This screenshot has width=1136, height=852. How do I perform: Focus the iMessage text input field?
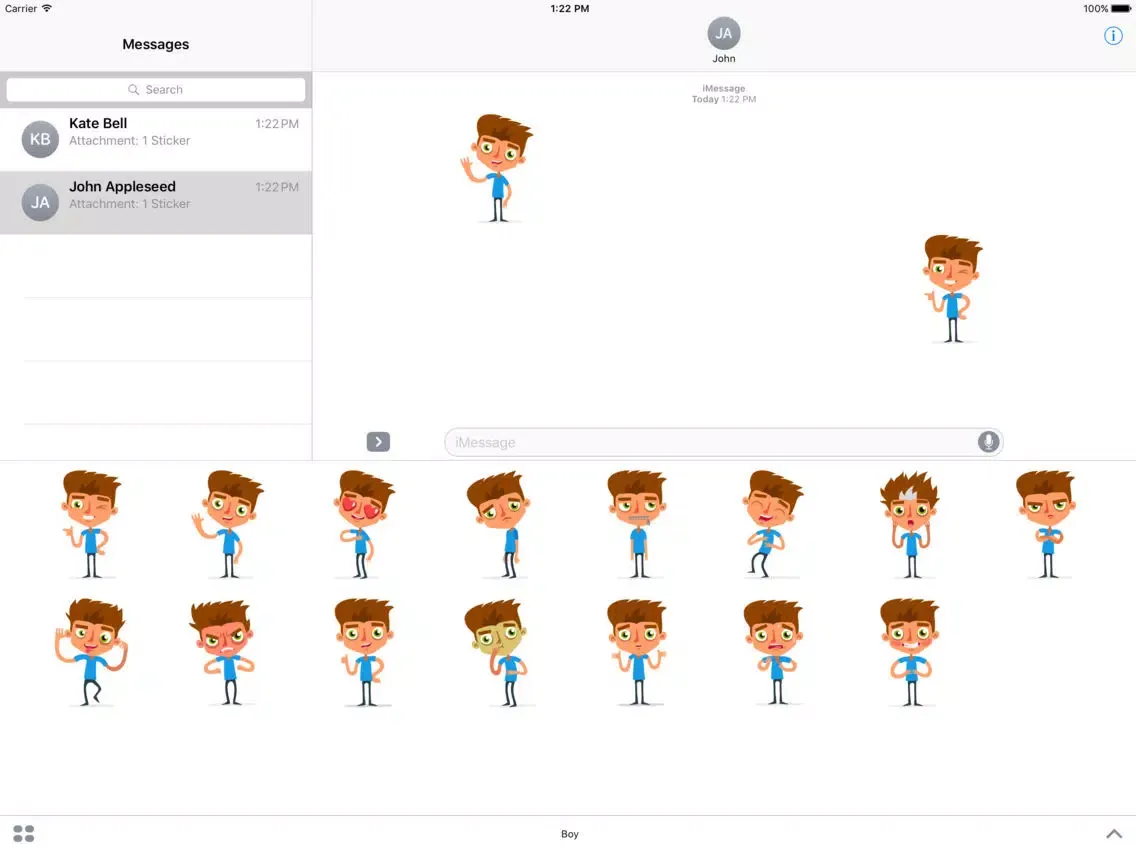(723, 442)
